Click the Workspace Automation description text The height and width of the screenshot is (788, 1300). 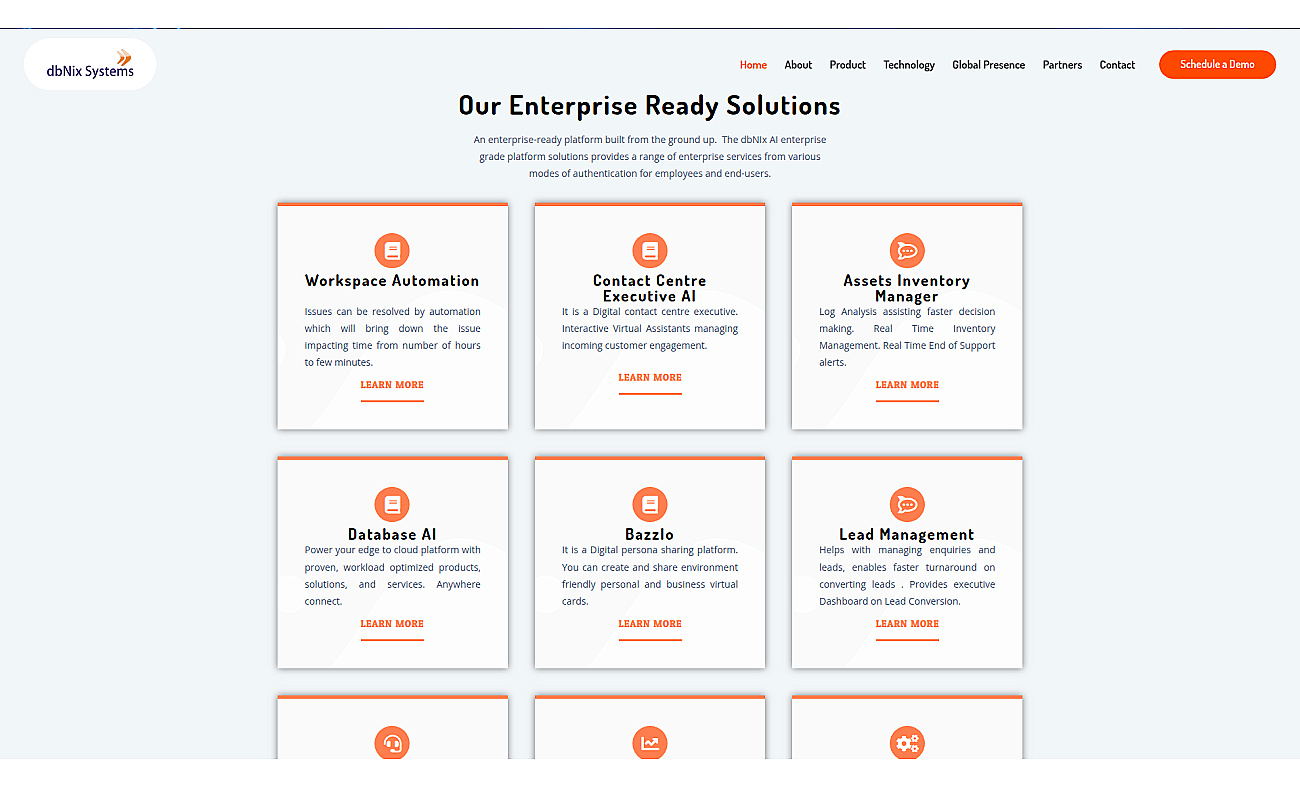[392, 337]
